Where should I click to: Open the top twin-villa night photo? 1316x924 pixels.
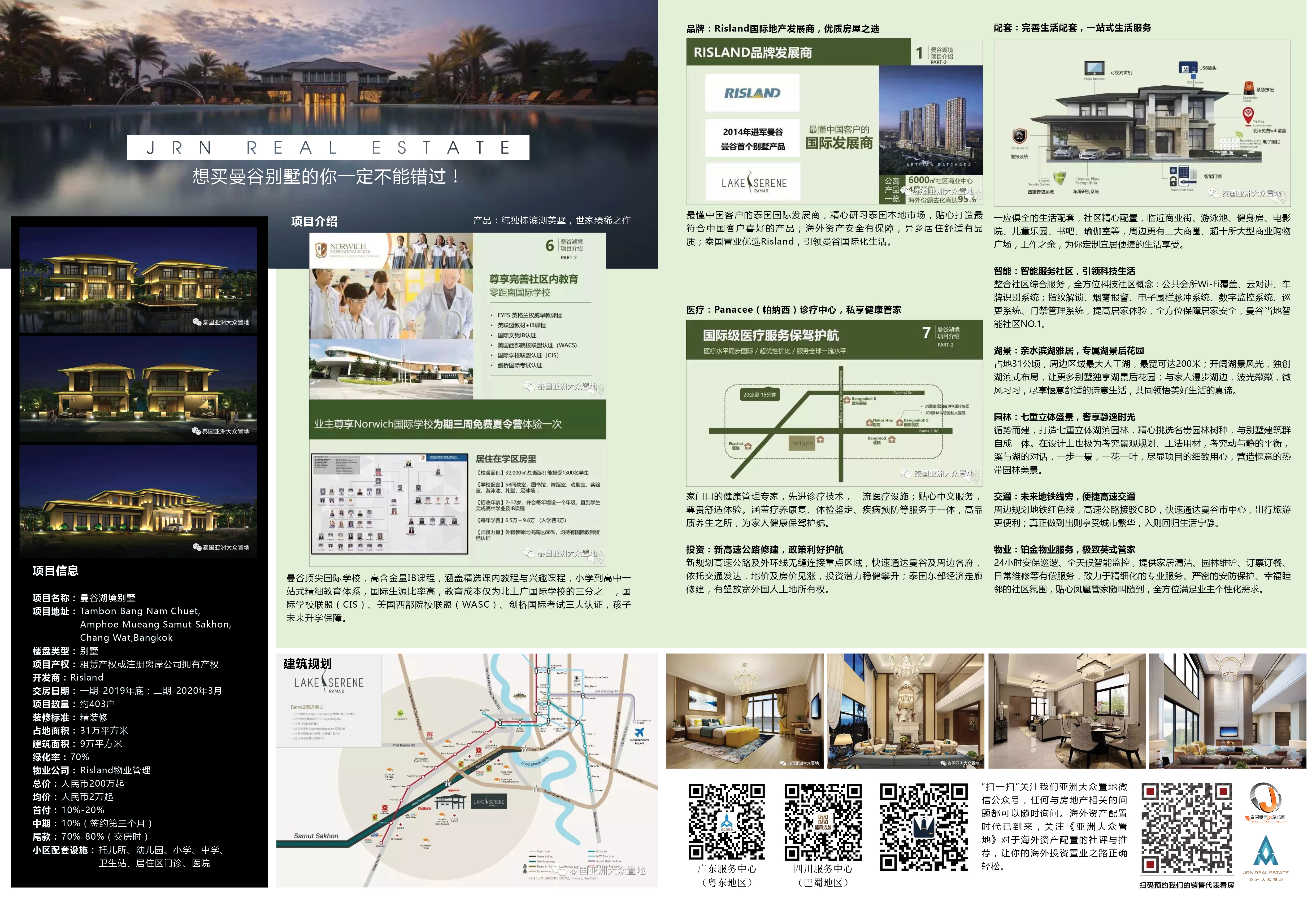point(138,280)
